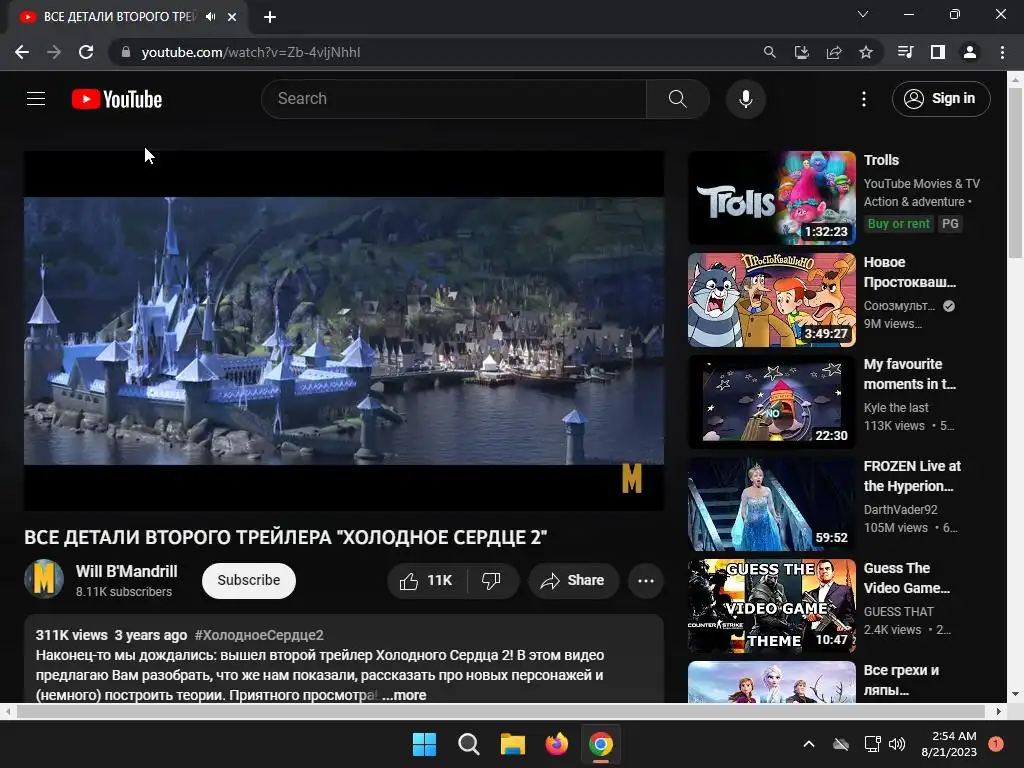Open Все грехи и ляпы video title
The height and width of the screenshot is (768, 1024).
901,680
